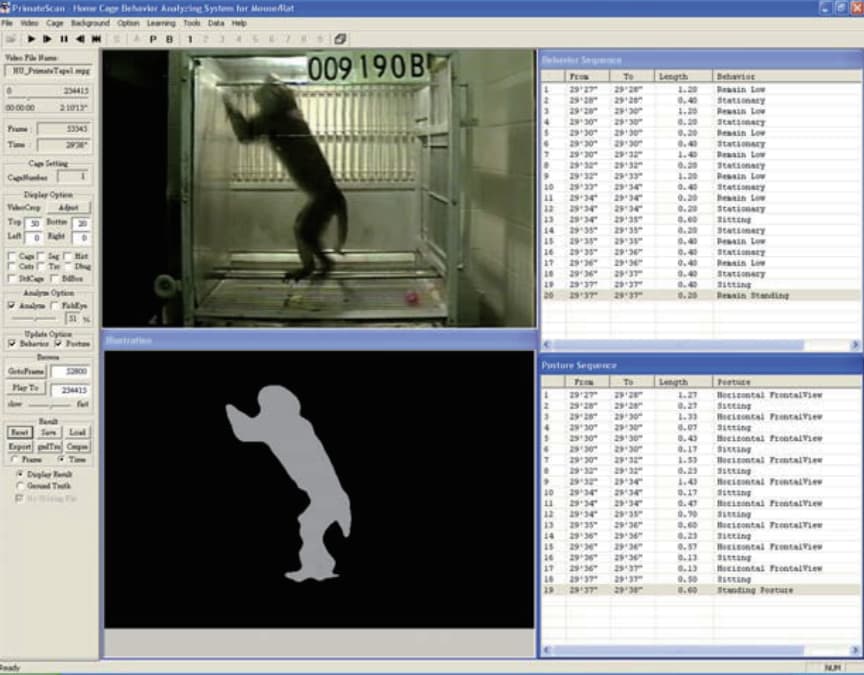Click the skip to end icon
The width and height of the screenshot is (864, 675).
(x=96, y=39)
